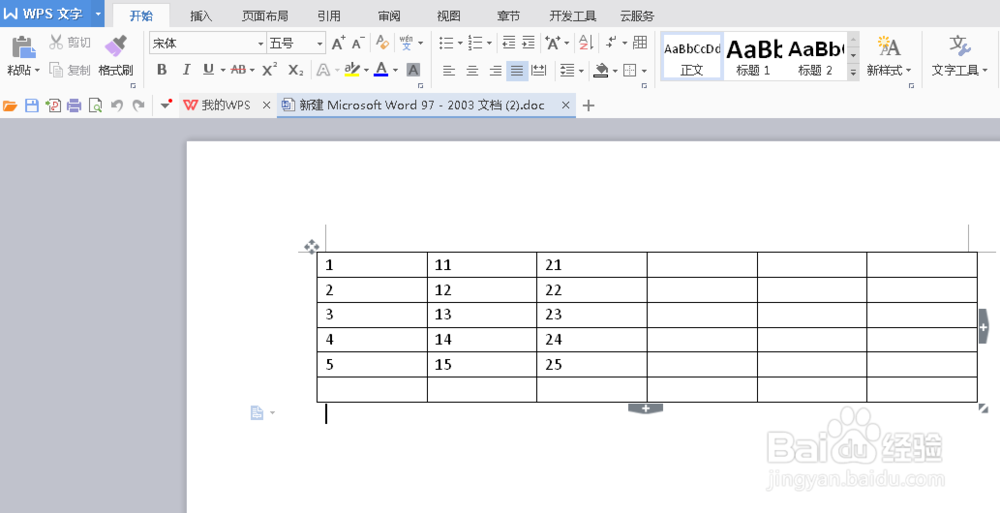Activate the Format Painter (格式刷) brush
This screenshot has width=1000, height=513.
115,55
